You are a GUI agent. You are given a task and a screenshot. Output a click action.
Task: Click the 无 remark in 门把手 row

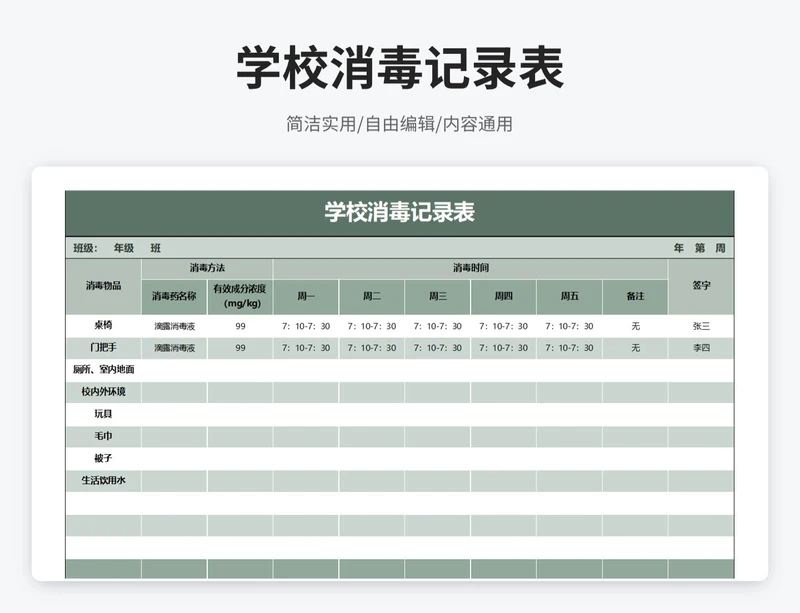tap(635, 348)
